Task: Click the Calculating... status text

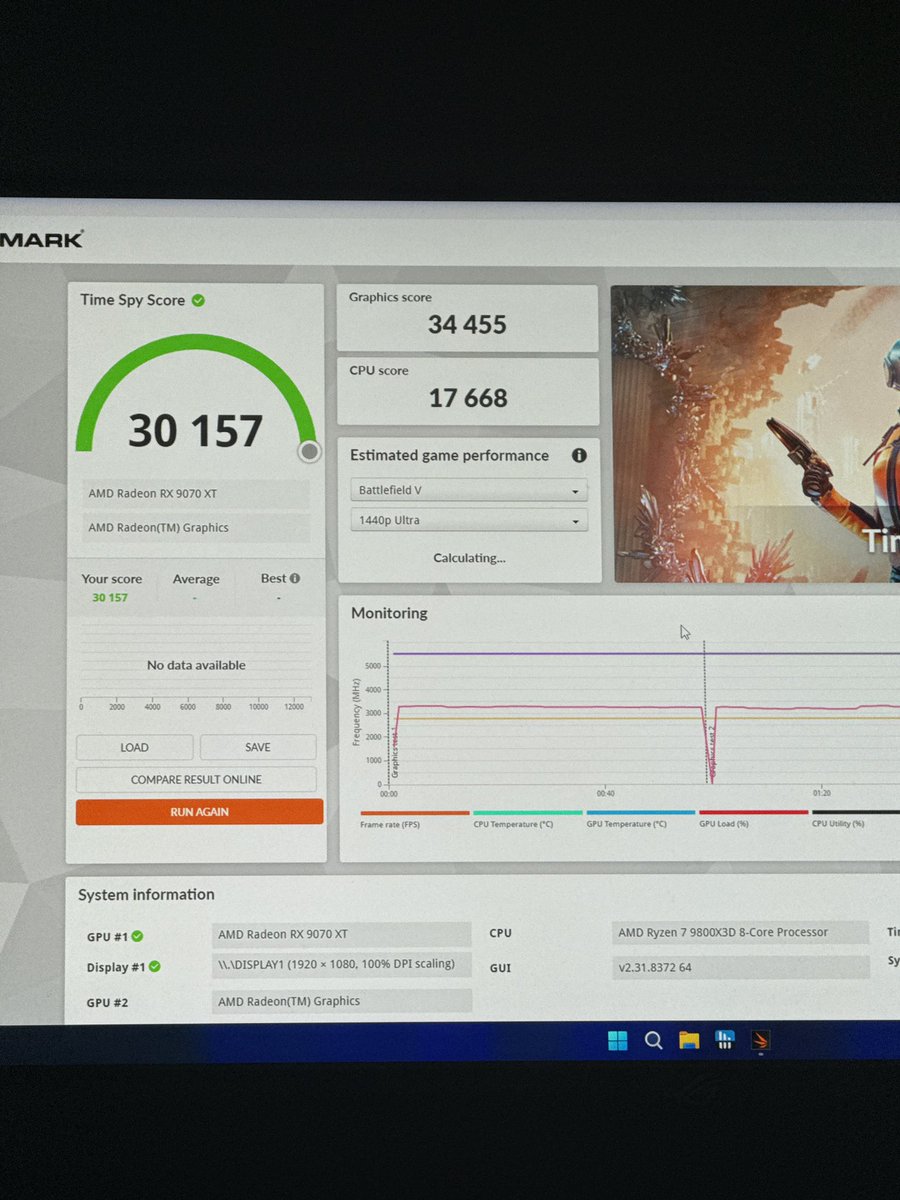Action: (x=469, y=558)
